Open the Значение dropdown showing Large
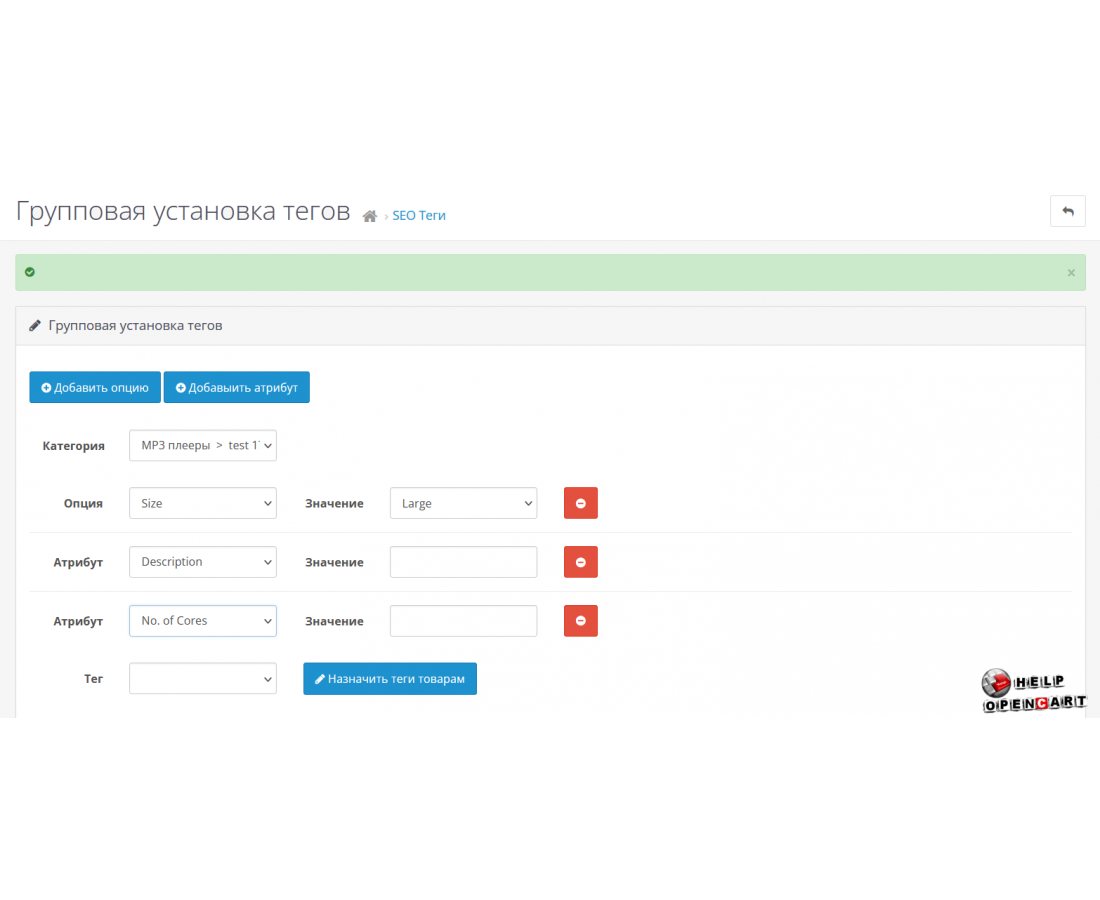Viewport: 1100px width, 900px height. pyautogui.click(x=463, y=503)
